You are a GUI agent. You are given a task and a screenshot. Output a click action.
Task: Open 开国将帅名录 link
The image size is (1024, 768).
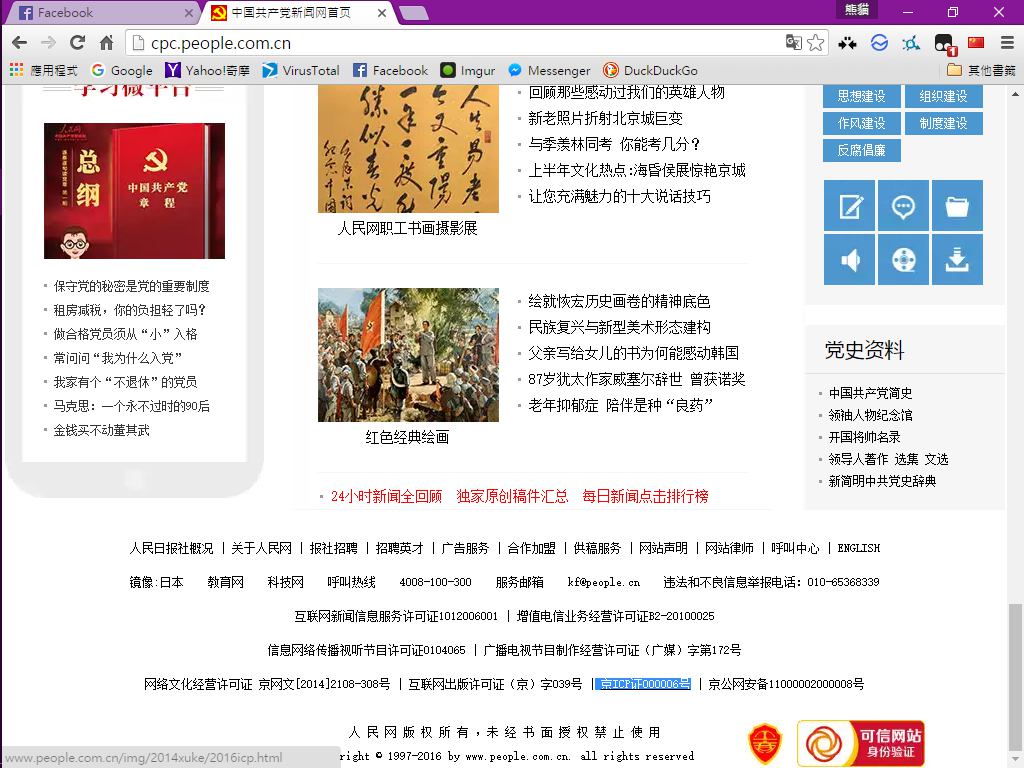click(x=865, y=437)
